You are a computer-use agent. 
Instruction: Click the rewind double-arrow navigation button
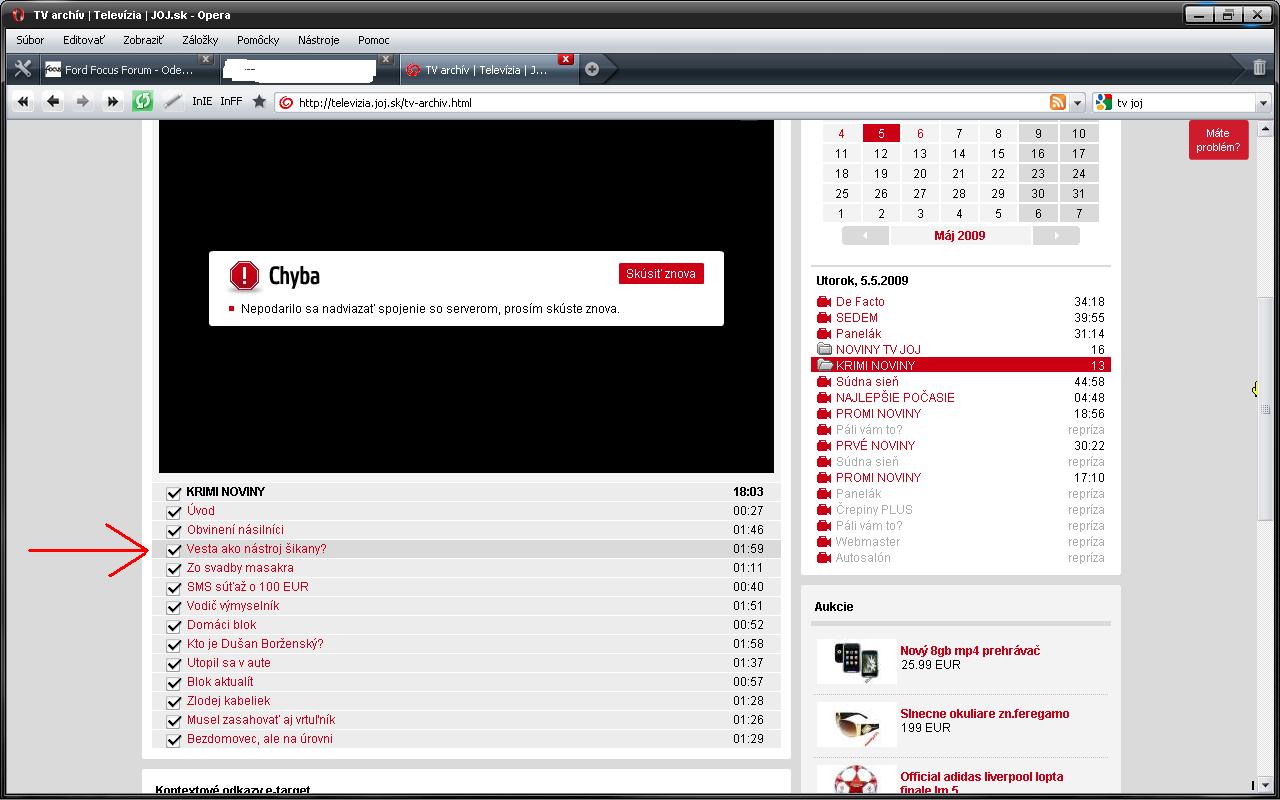23,101
